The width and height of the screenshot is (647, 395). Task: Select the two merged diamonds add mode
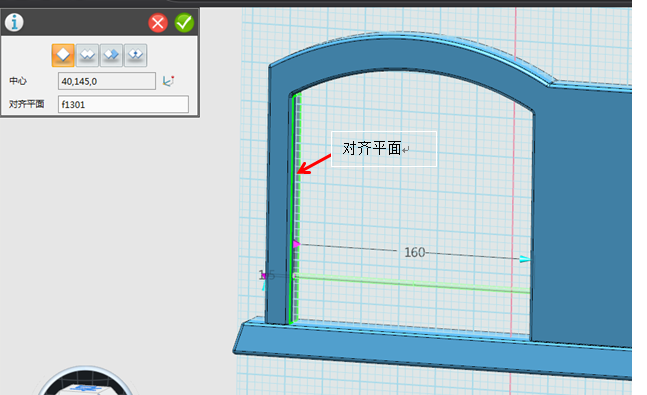click(87, 55)
